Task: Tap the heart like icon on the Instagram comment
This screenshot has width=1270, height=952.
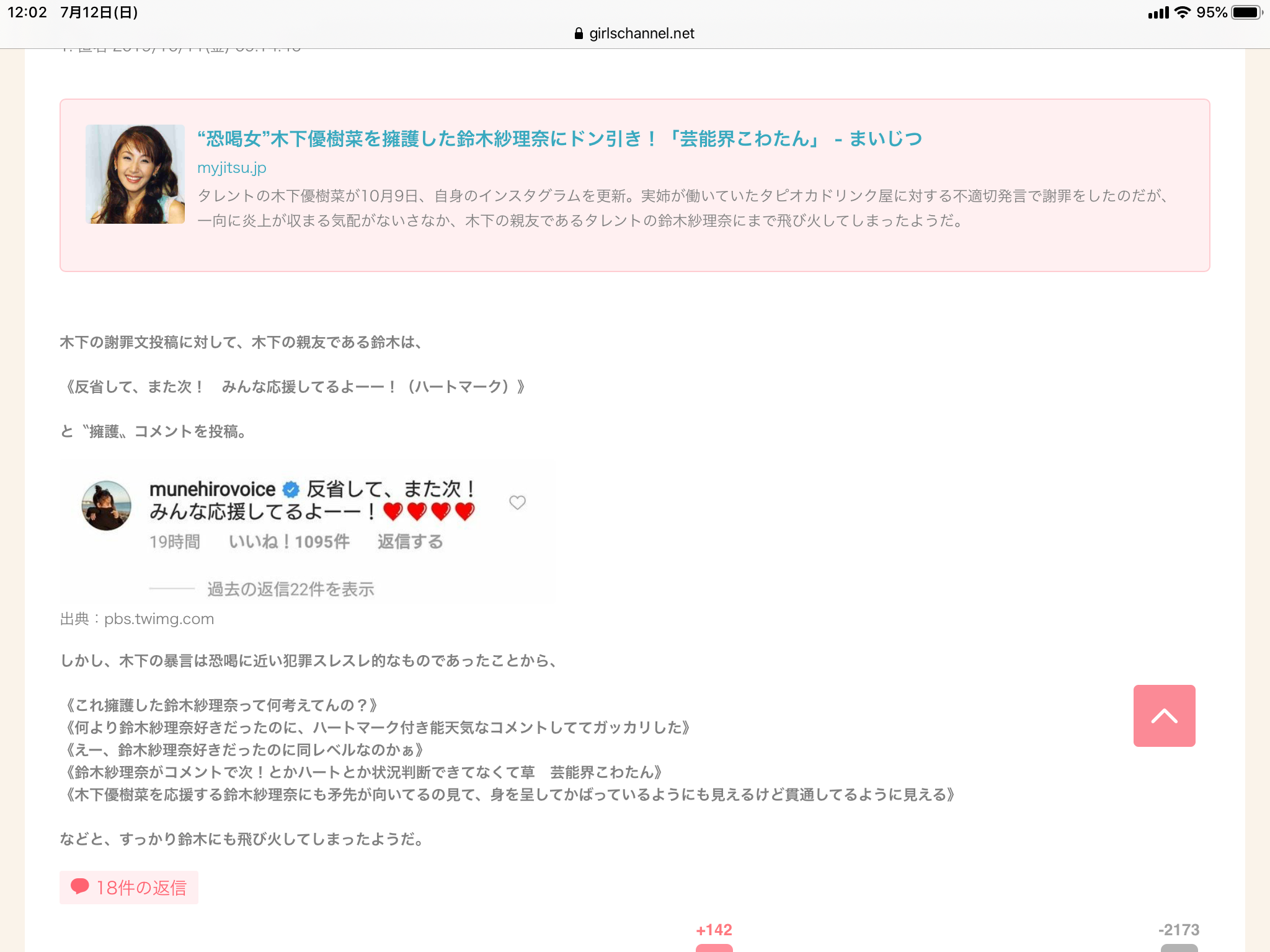Action: pyautogui.click(x=517, y=502)
